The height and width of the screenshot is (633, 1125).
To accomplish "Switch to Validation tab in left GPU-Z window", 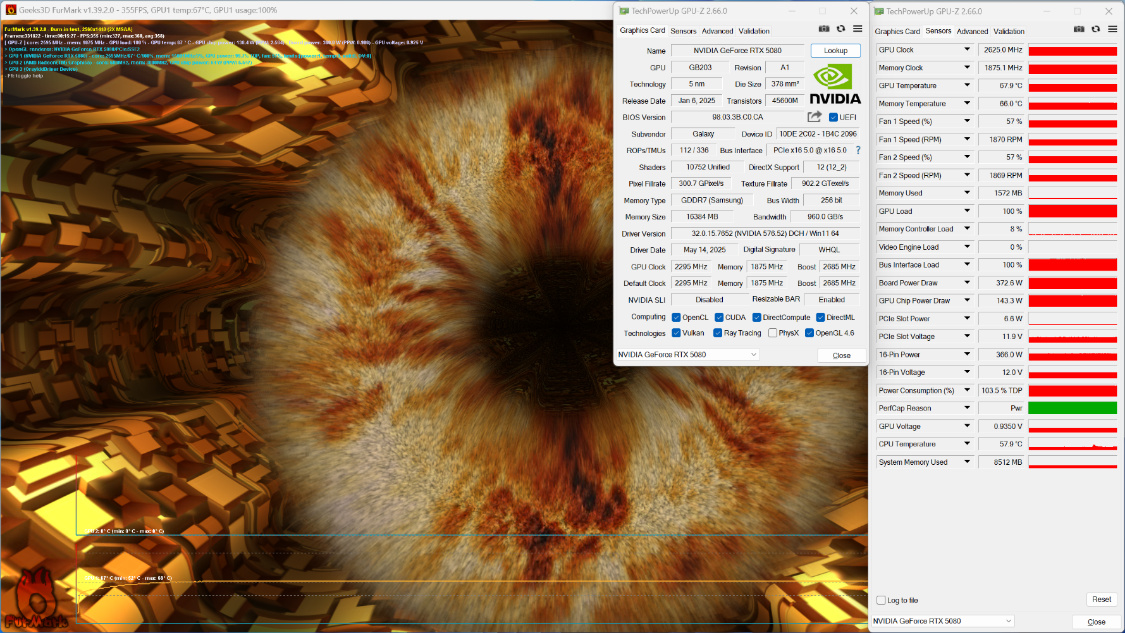I will coord(754,31).
